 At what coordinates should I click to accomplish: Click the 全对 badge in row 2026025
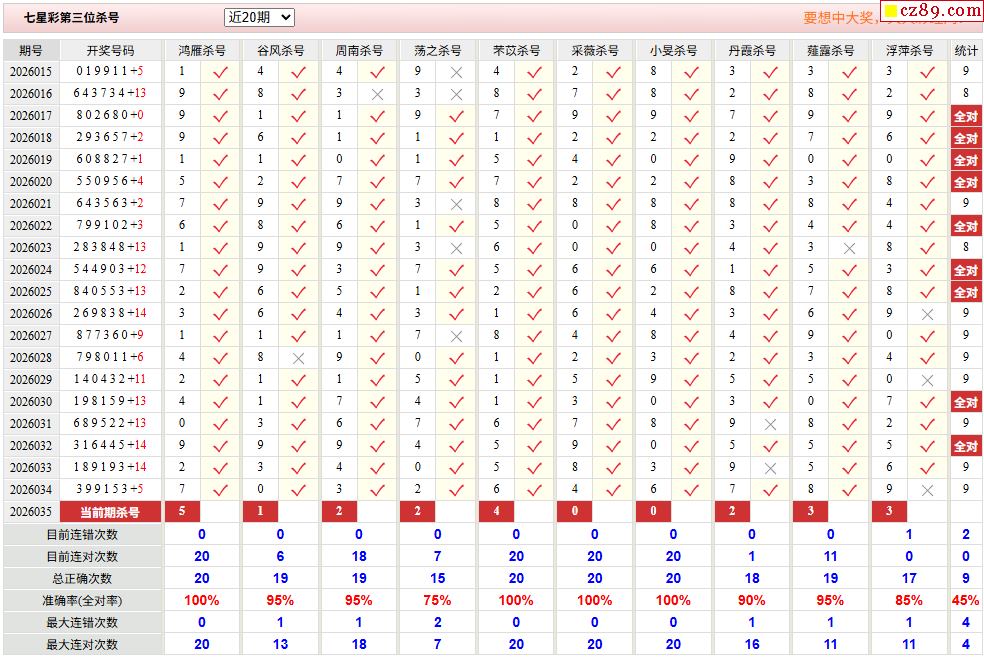point(966,292)
